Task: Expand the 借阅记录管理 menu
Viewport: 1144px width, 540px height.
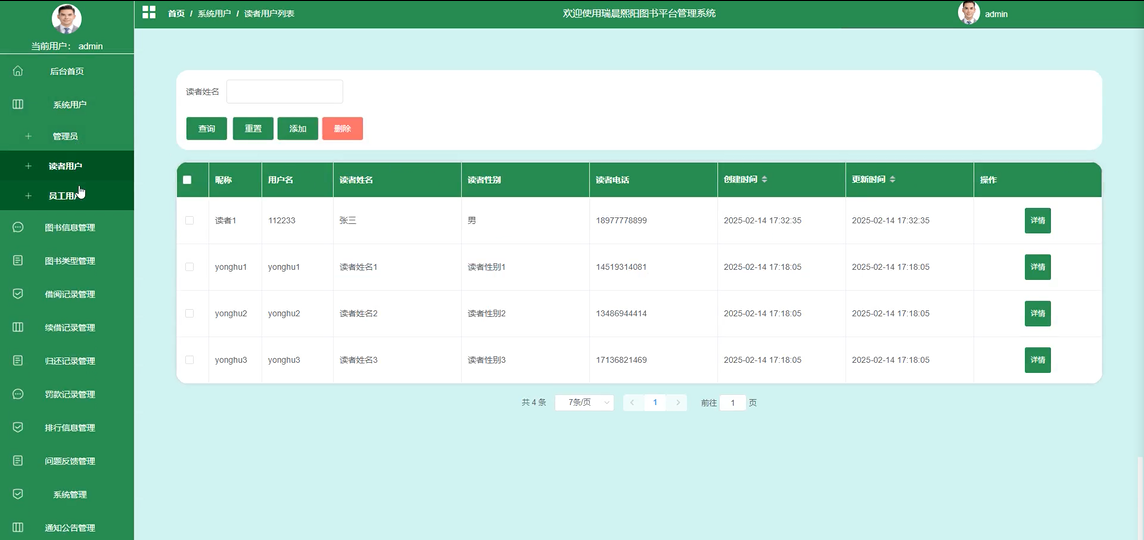Action: pos(67,294)
